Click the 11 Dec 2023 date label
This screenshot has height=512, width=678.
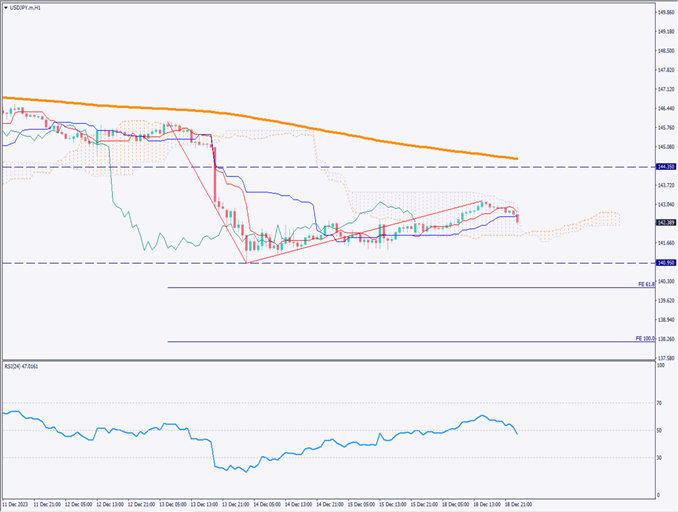[18, 504]
